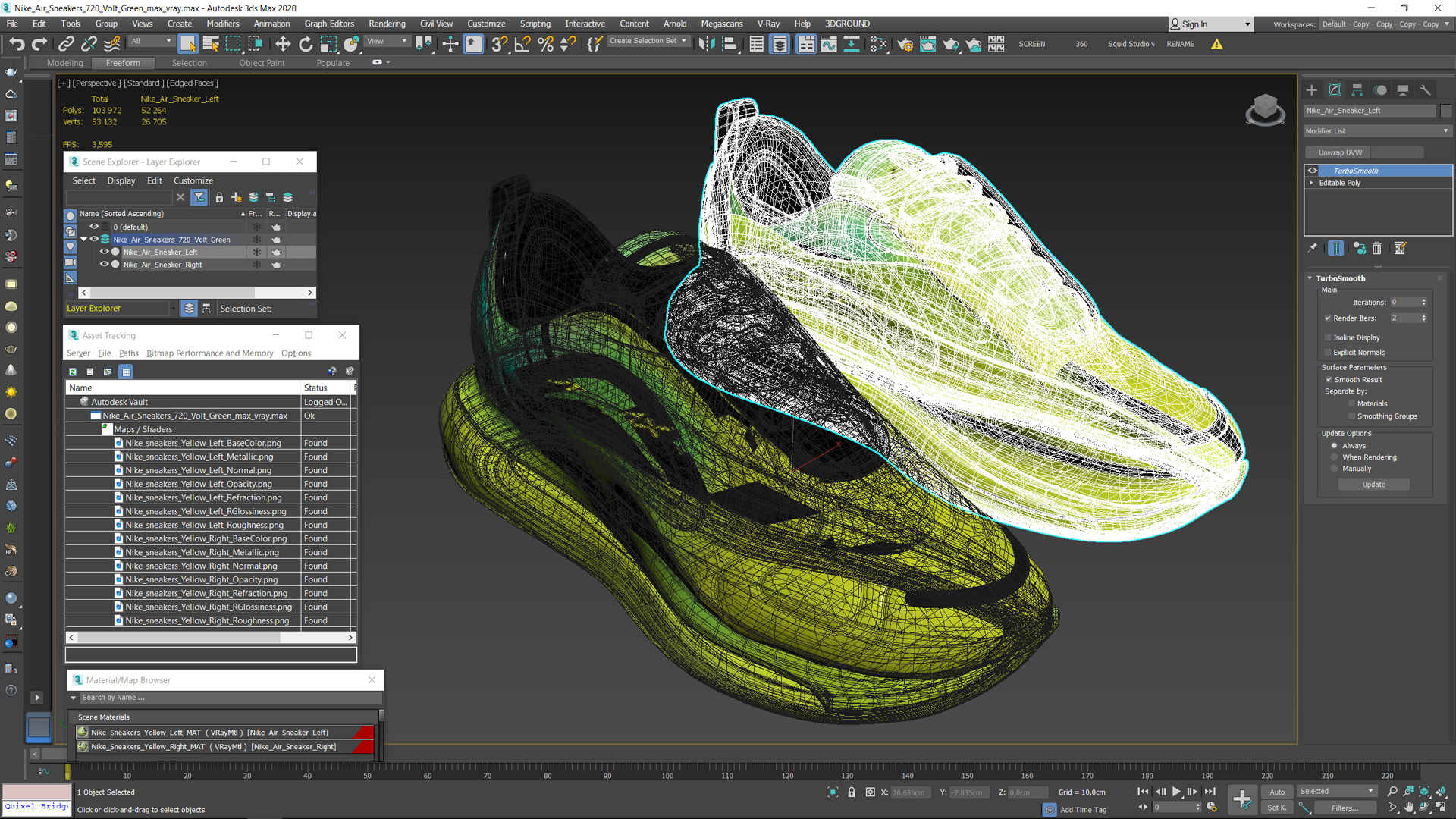This screenshot has width=1456, height=819.
Task: Activate the Select and Scale tool
Action: pos(328,44)
